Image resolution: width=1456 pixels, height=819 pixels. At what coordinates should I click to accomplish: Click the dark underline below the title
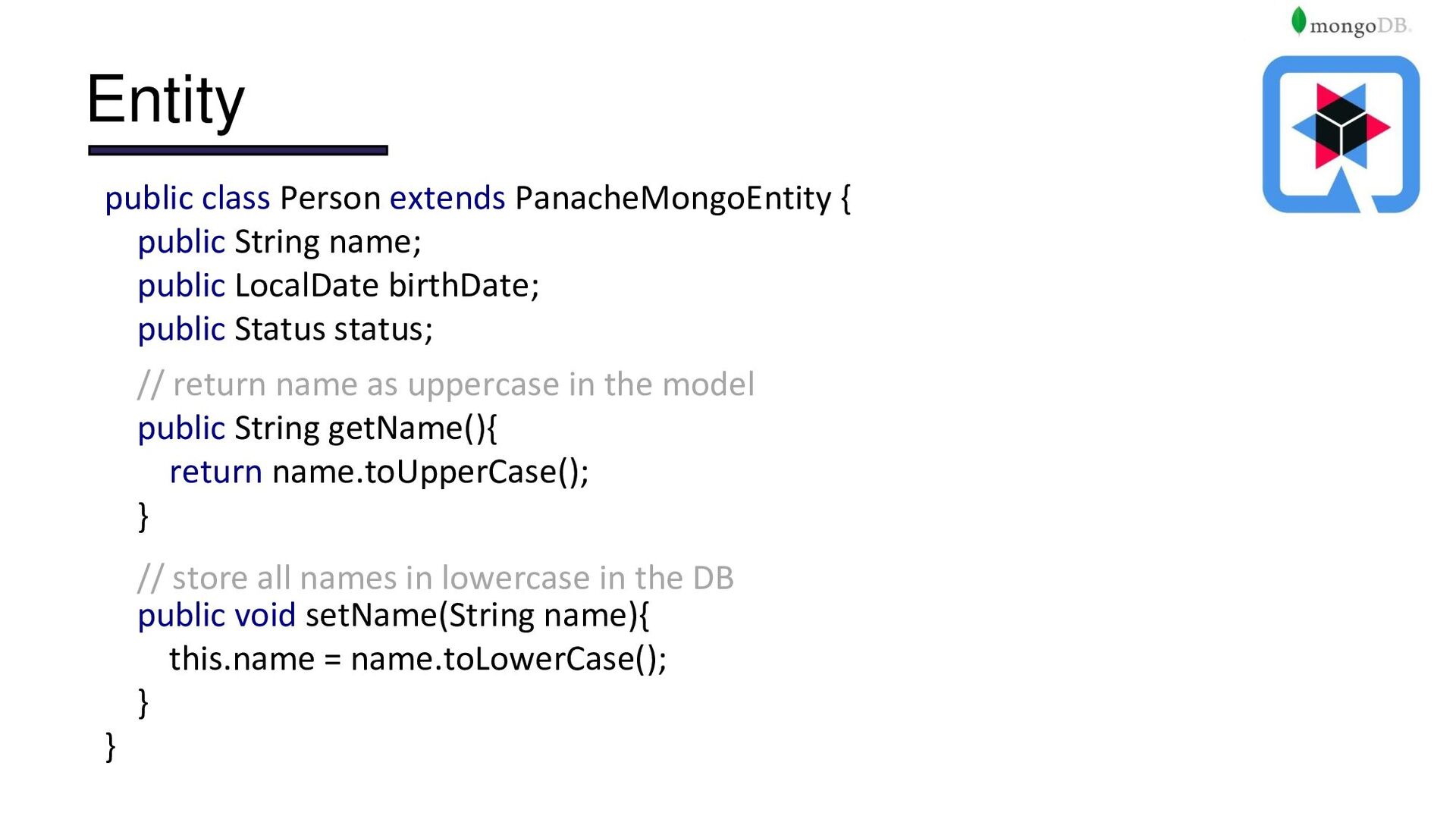[238, 150]
